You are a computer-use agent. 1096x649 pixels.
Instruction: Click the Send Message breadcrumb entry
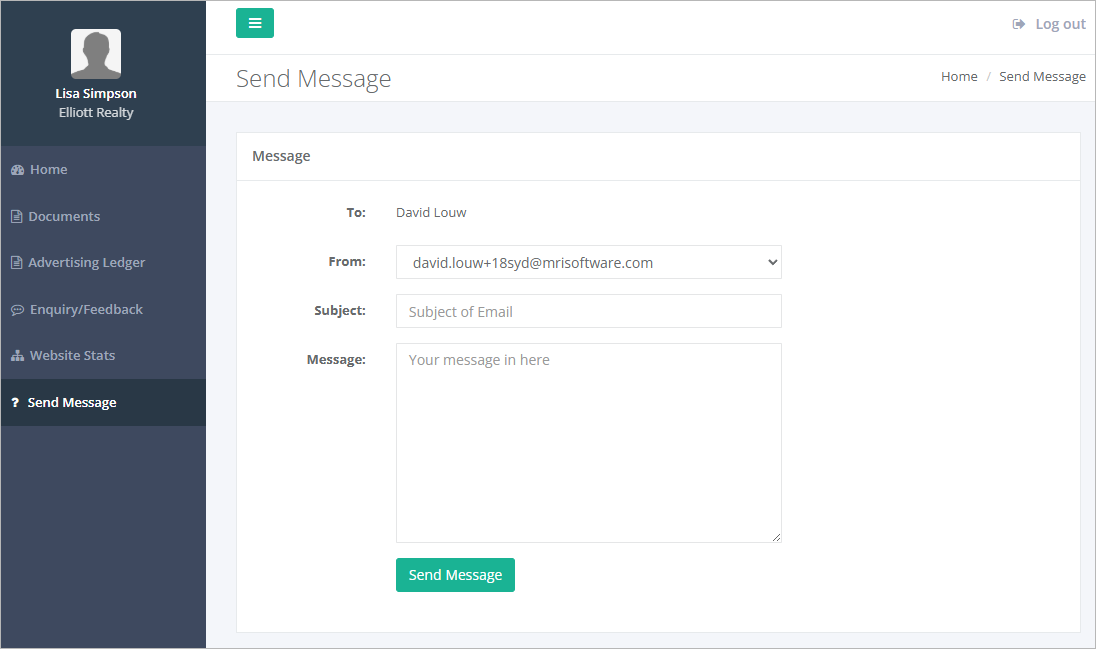(1042, 76)
